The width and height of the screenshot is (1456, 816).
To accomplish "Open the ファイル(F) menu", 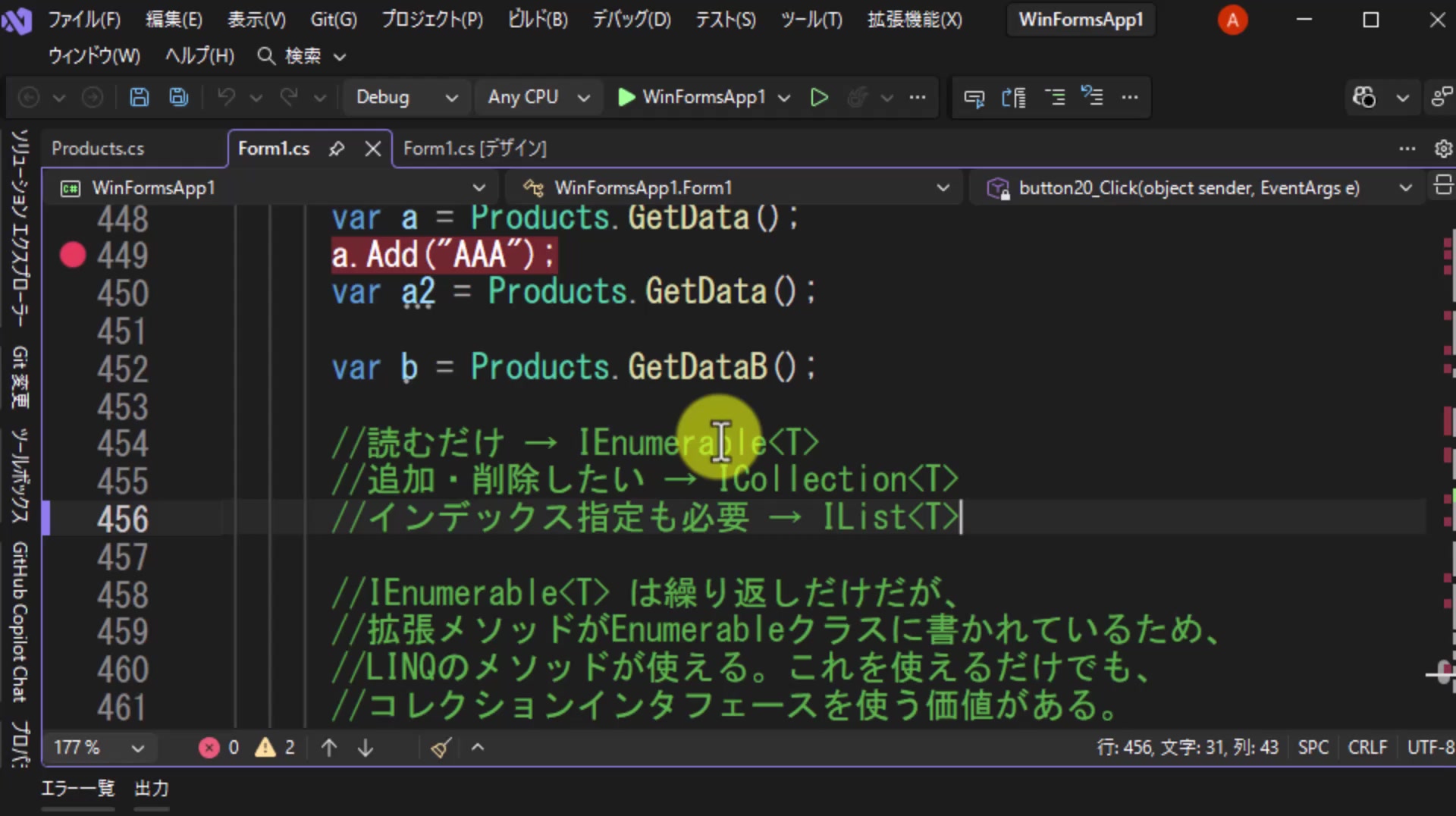I will pyautogui.click(x=84, y=19).
